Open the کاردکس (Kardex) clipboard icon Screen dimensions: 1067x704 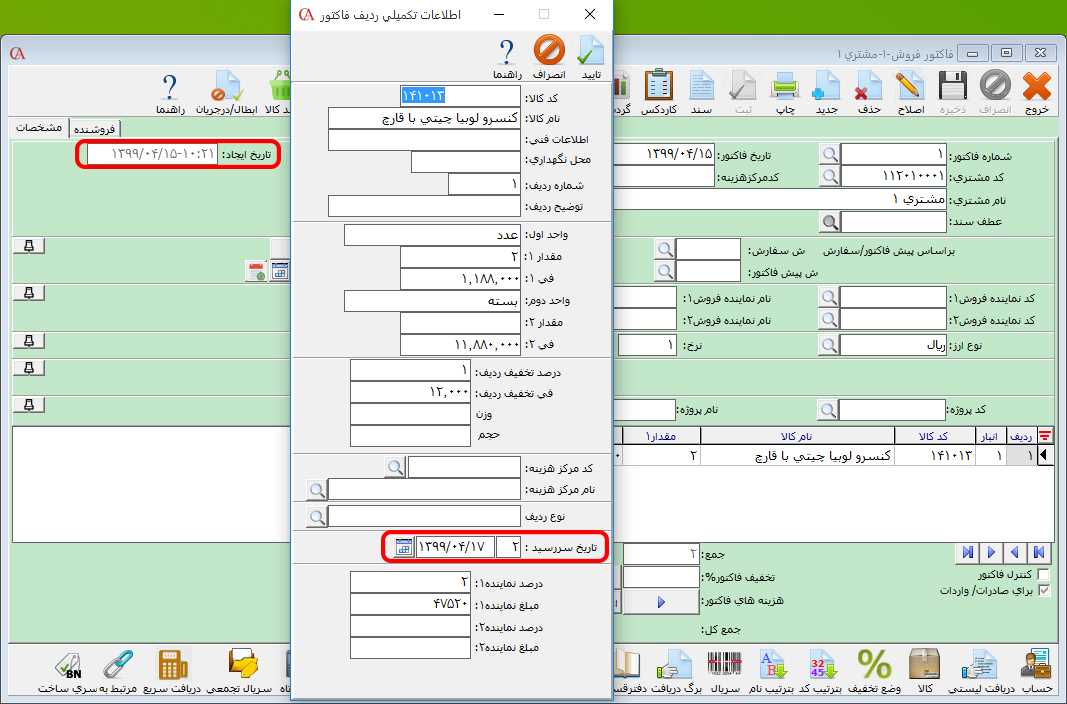coord(659,91)
